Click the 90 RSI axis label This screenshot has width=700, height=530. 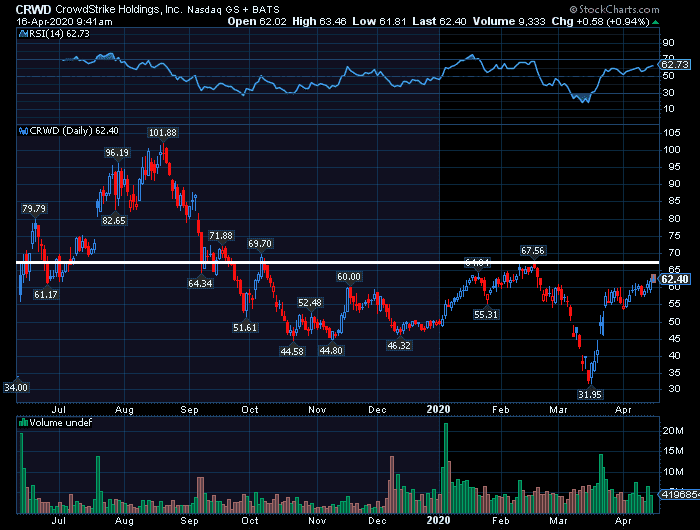coord(668,43)
